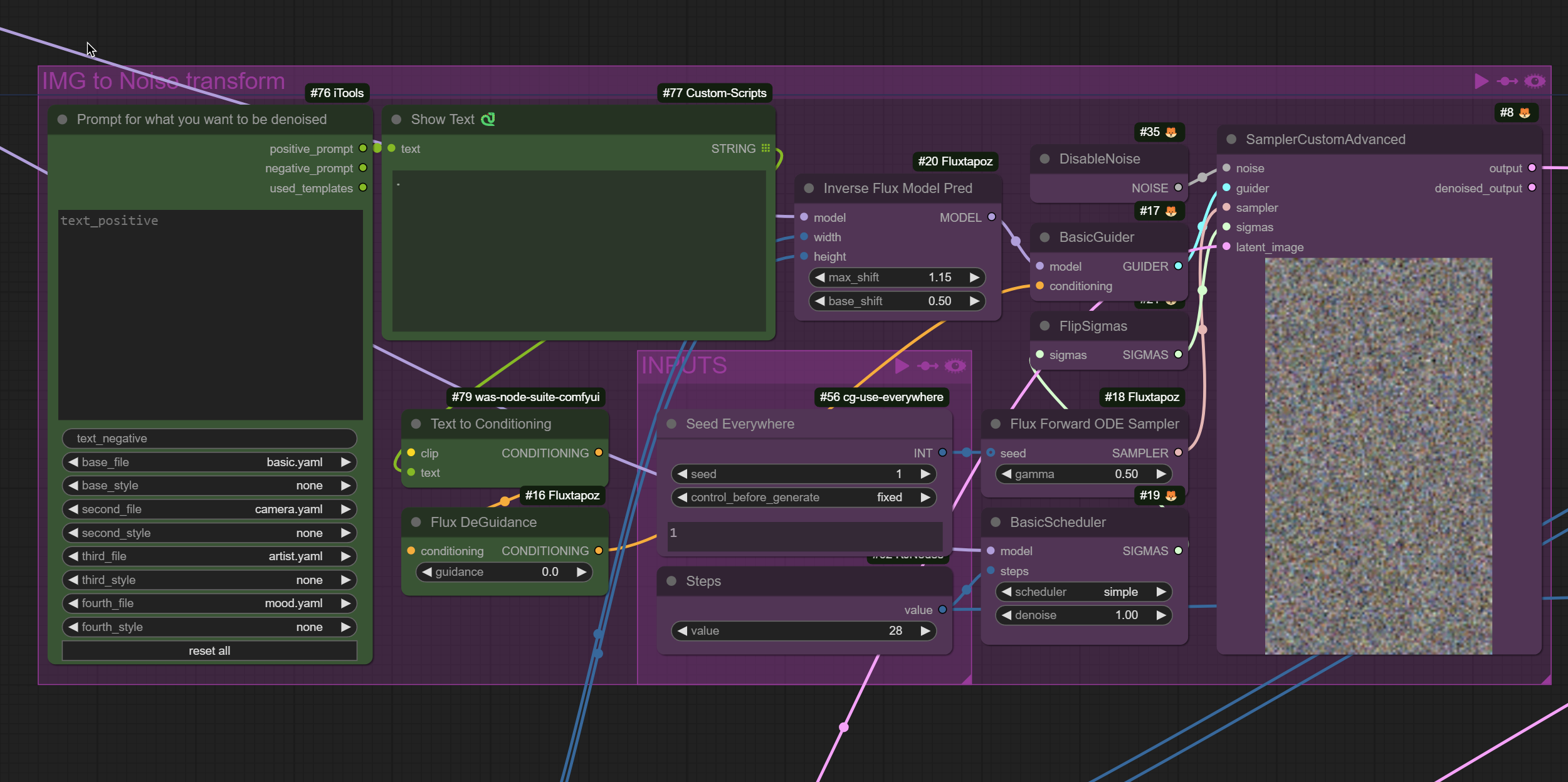Click the STRING output grid icon

pos(766,149)
